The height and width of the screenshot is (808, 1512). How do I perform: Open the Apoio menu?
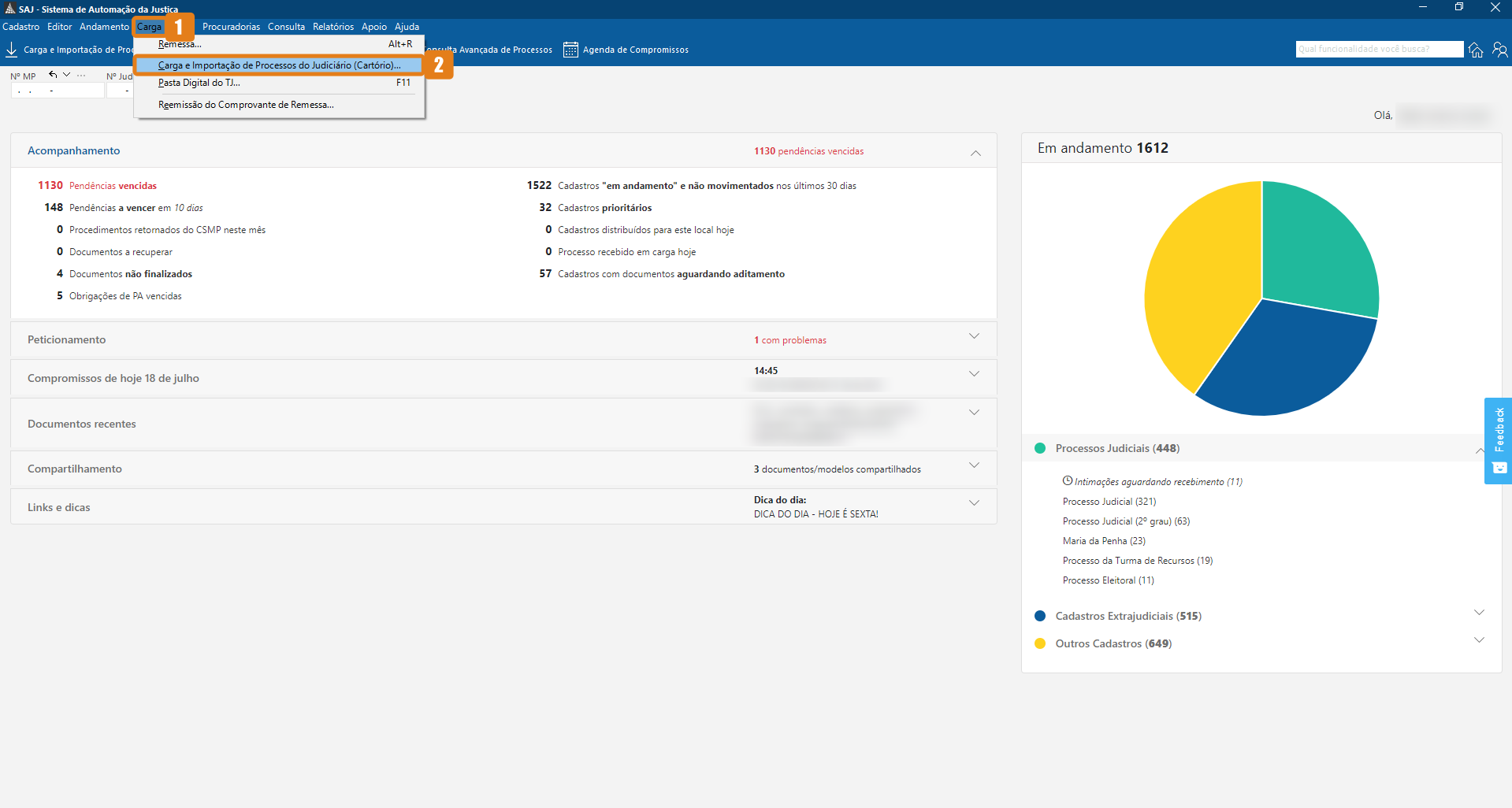point(374,27)
